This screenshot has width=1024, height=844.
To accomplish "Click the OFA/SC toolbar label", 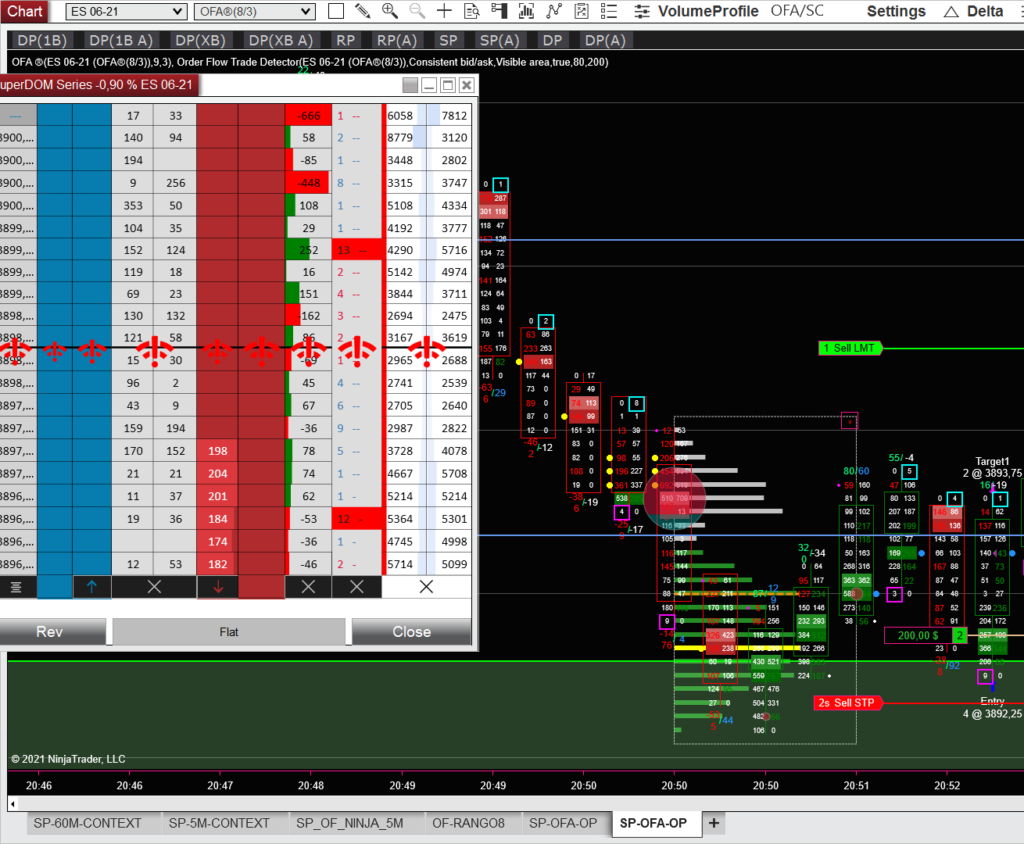I will pos(797,11).
